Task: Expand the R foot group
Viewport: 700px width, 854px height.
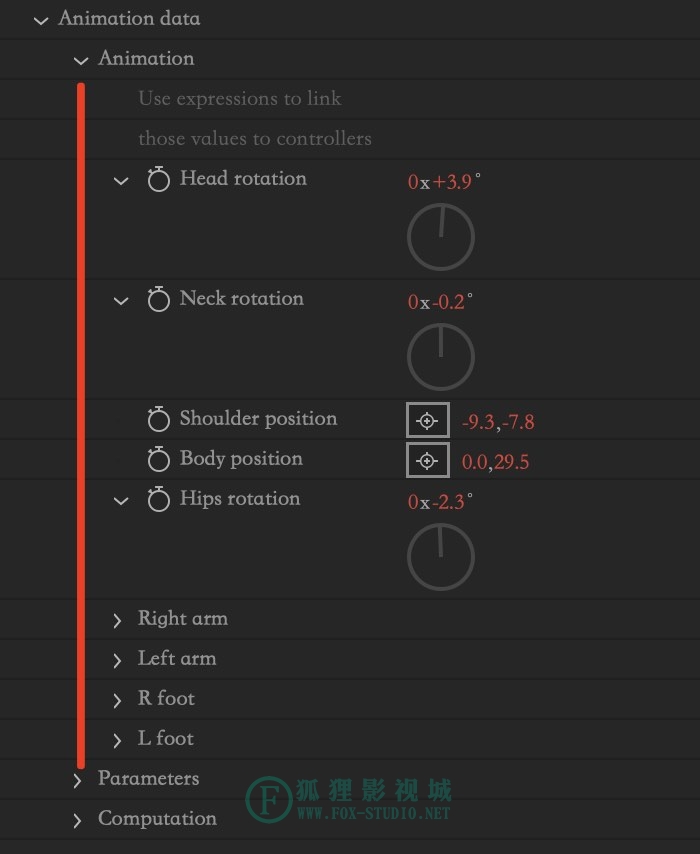Action: point(117,700)
